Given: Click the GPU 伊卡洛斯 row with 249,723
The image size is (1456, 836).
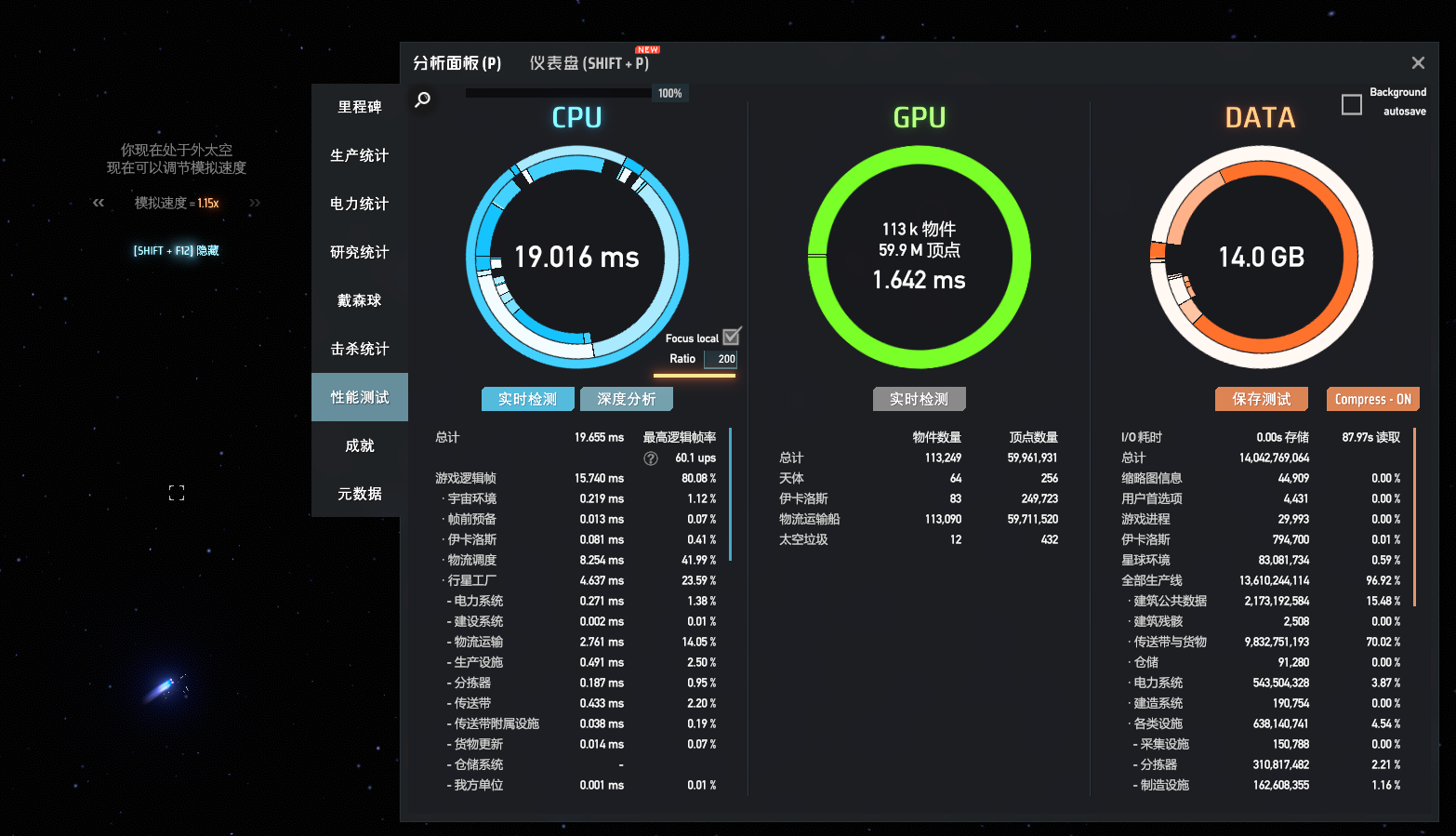Looking at the screenshot, I should click(x=919, y=498).
